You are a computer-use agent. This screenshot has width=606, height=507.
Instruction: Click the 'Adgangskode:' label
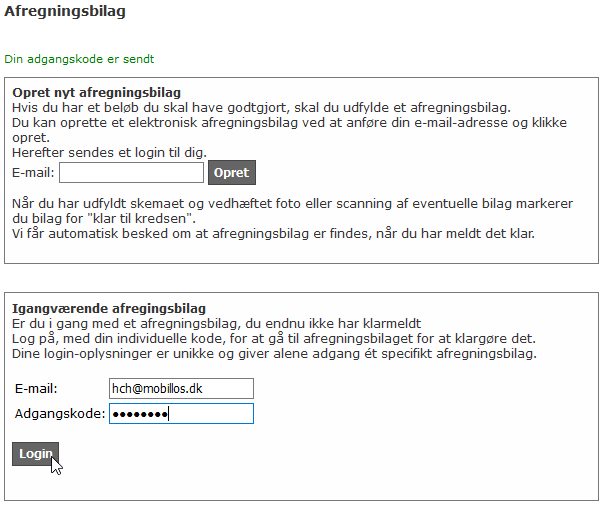[60, 413]
